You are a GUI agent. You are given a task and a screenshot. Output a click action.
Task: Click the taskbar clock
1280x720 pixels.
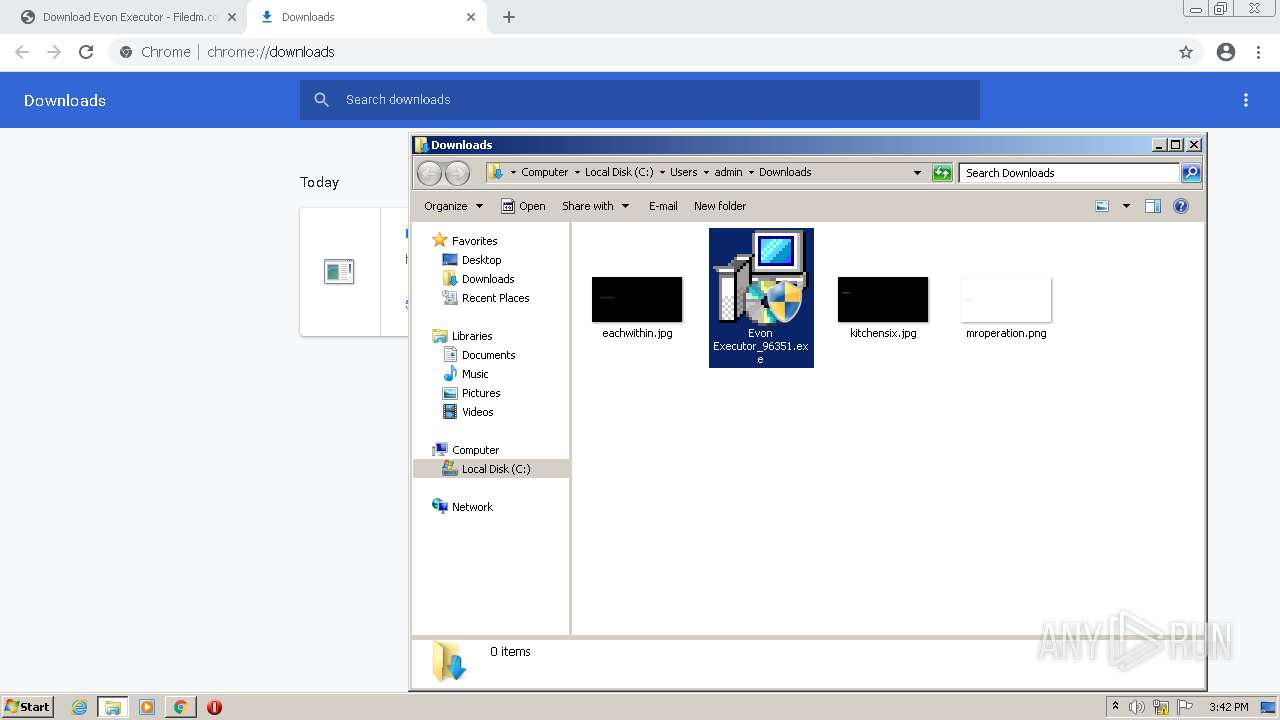click(1228, 707)
